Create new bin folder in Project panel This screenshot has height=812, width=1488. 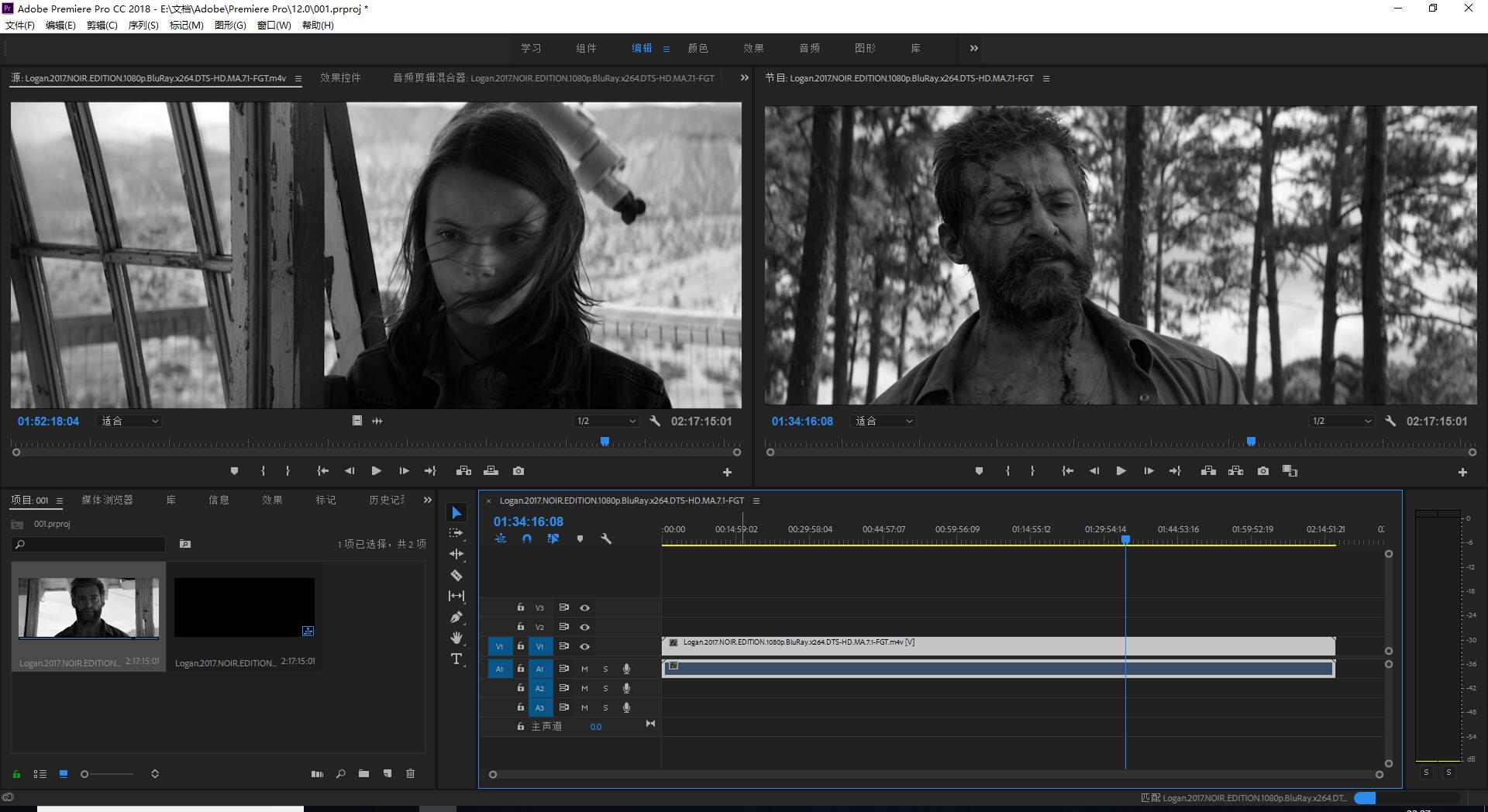(363, 773)
